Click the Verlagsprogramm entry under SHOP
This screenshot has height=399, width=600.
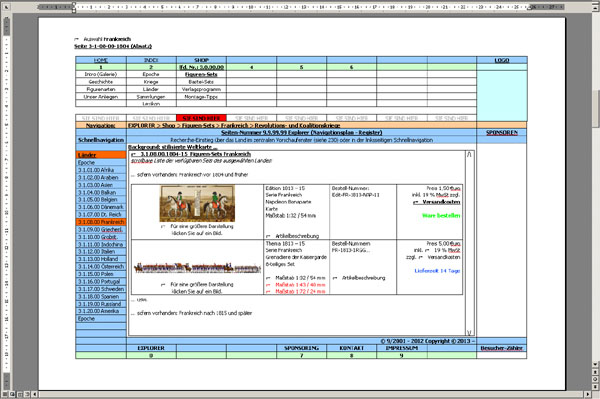201,89
